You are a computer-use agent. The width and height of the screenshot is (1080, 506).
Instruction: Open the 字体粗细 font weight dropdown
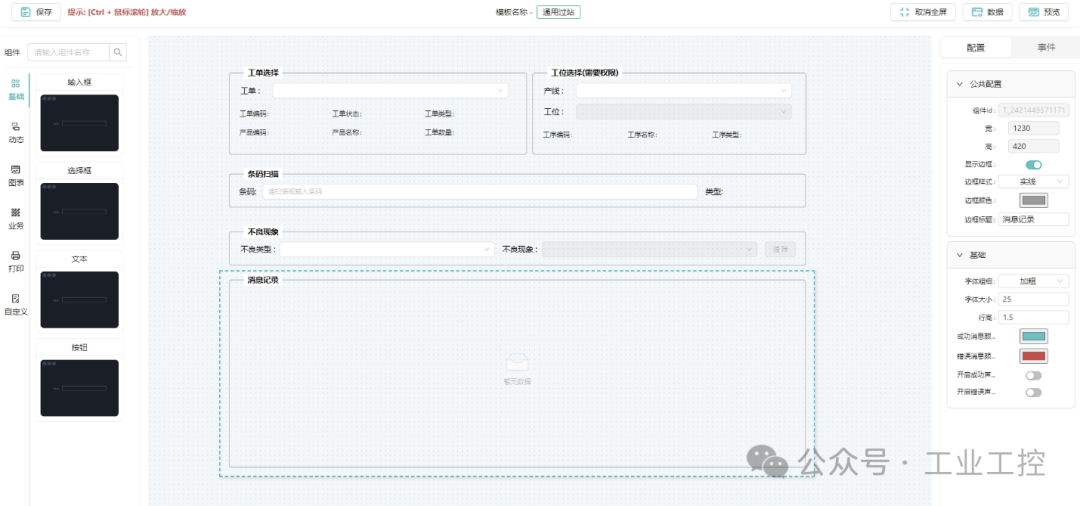[x=1034, y=281]
